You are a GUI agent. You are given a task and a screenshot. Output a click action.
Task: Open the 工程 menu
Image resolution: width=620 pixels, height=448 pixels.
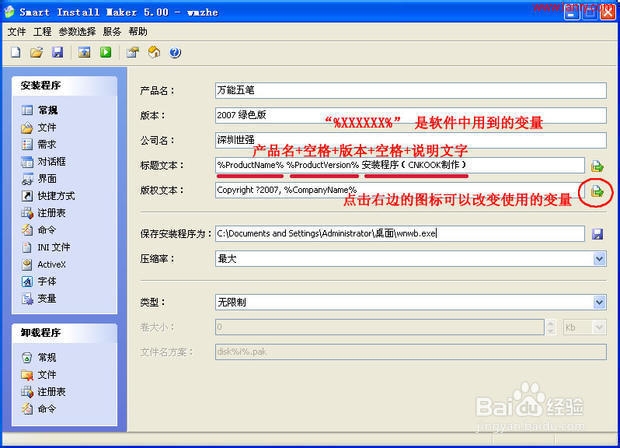pyautogui.click(x=42, y=32)
